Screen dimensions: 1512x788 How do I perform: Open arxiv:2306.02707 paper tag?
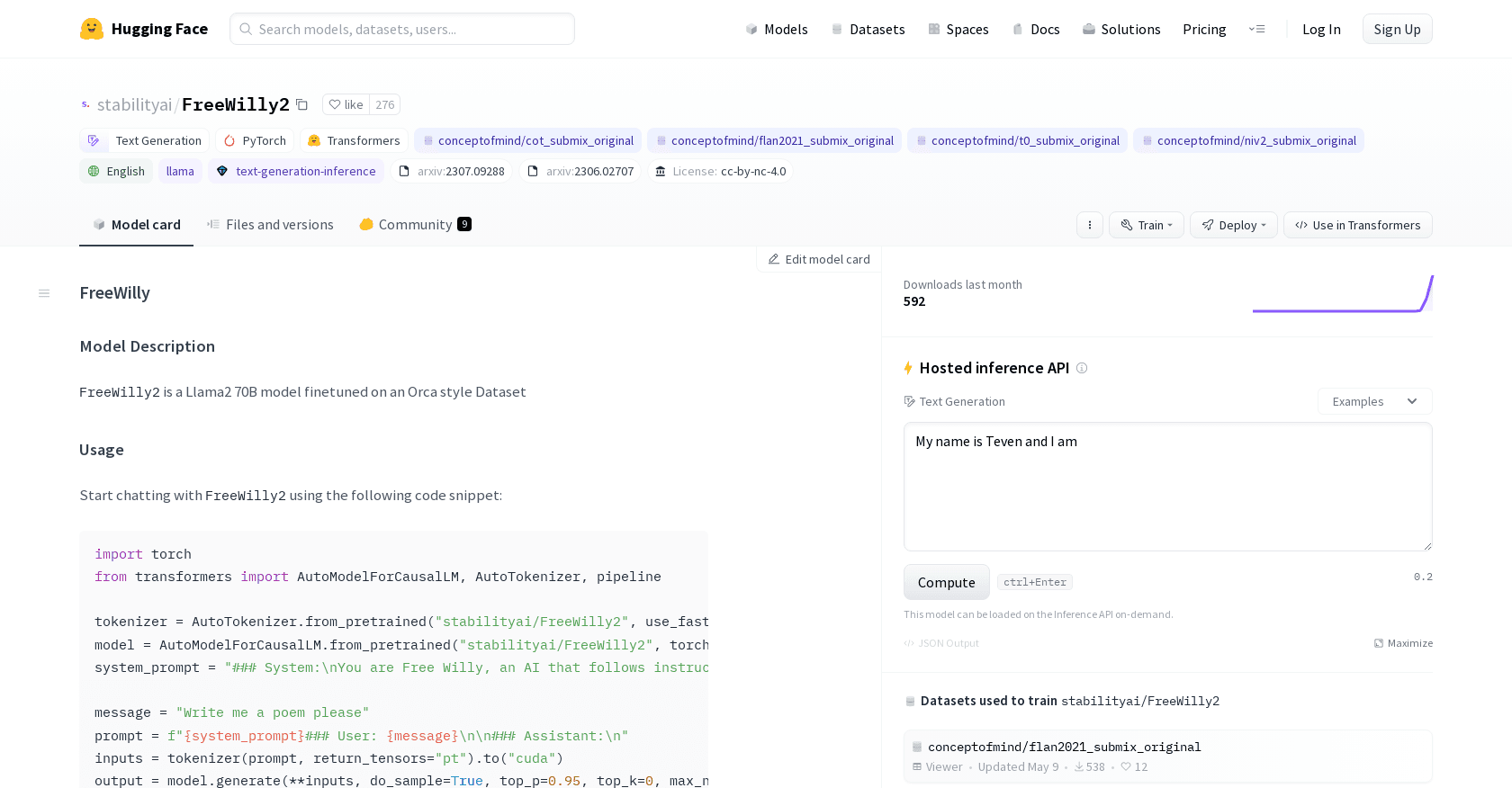click(x=580, y=171)
